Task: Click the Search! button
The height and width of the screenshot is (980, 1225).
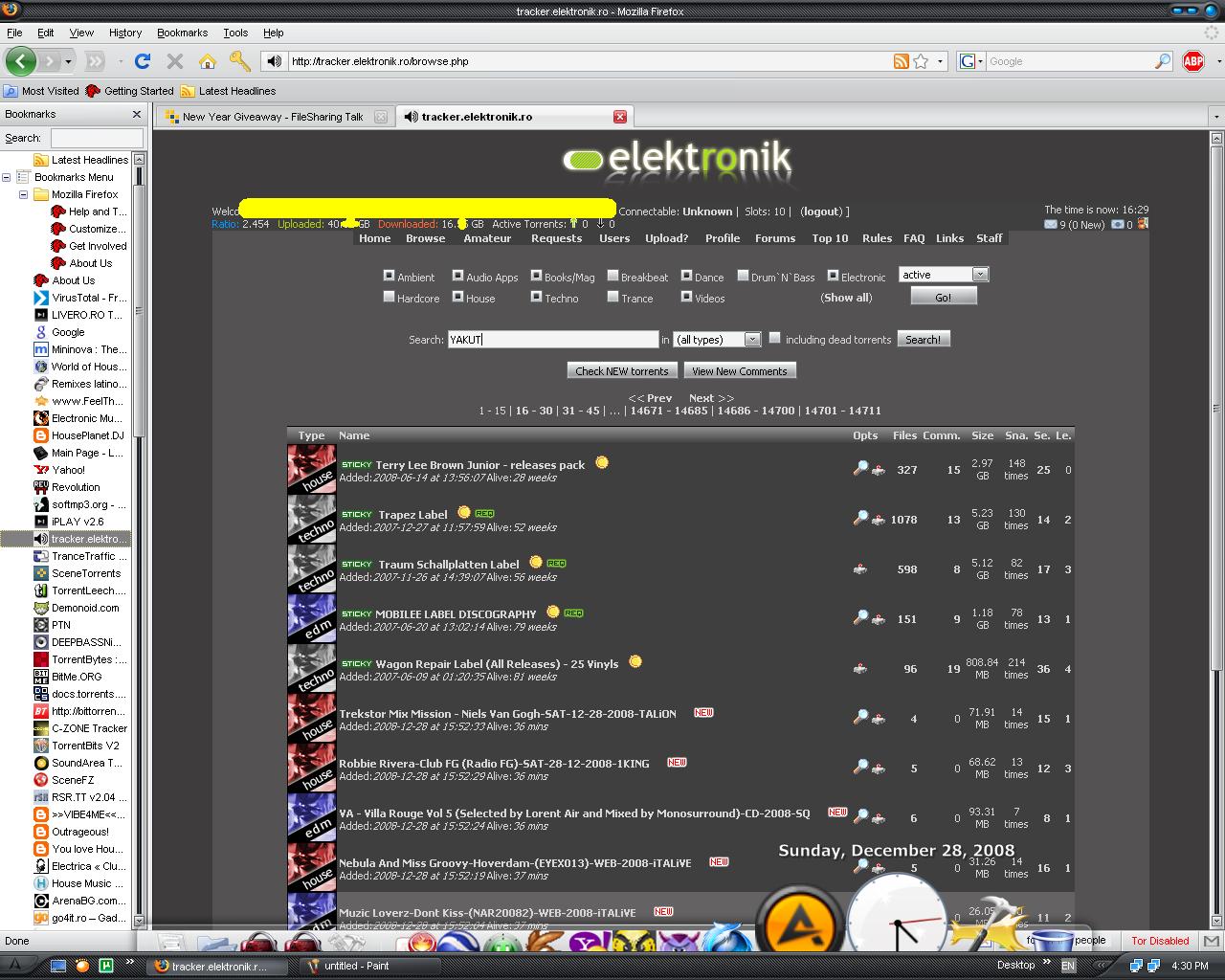Action: 923,339
